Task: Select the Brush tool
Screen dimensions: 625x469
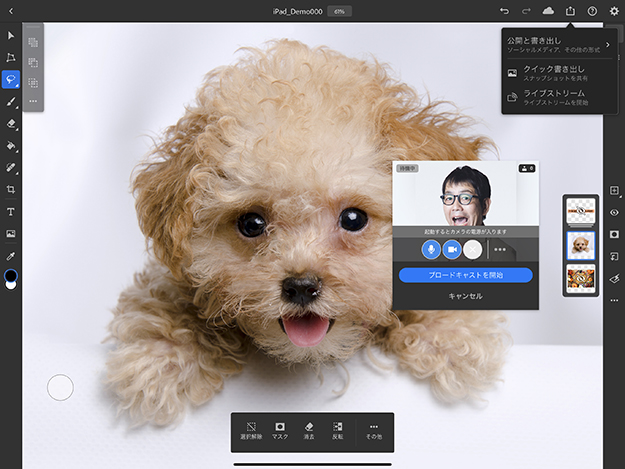Action: 11,102
